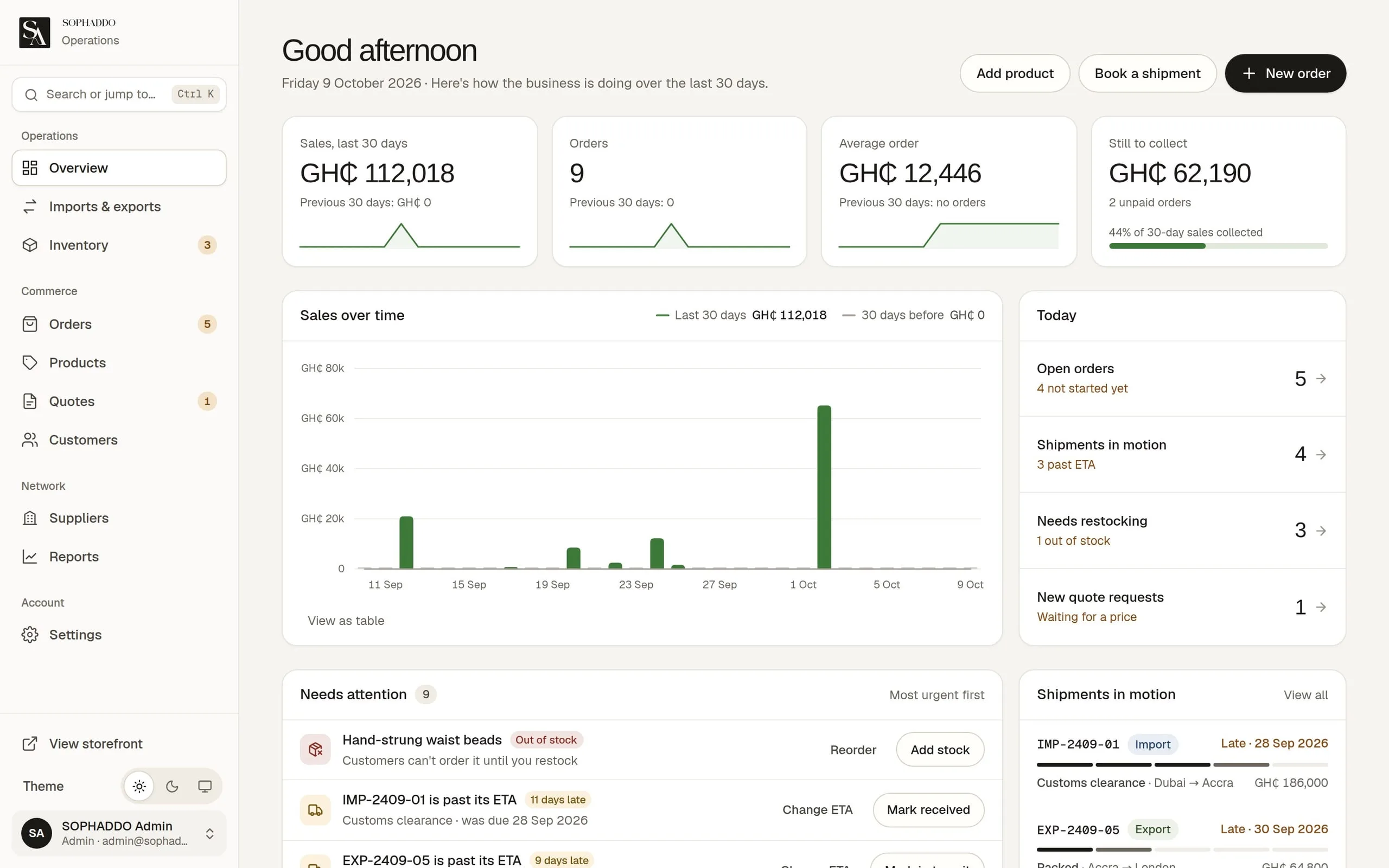Screen dimensions: 1389x868
Task: Click the Add stock button for waist beads
Action: 940,749
